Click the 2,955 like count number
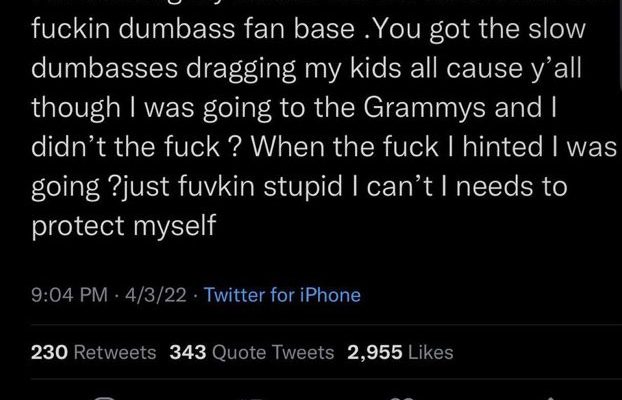The width and height of the screenshot is (622, 400). point(372,352)
